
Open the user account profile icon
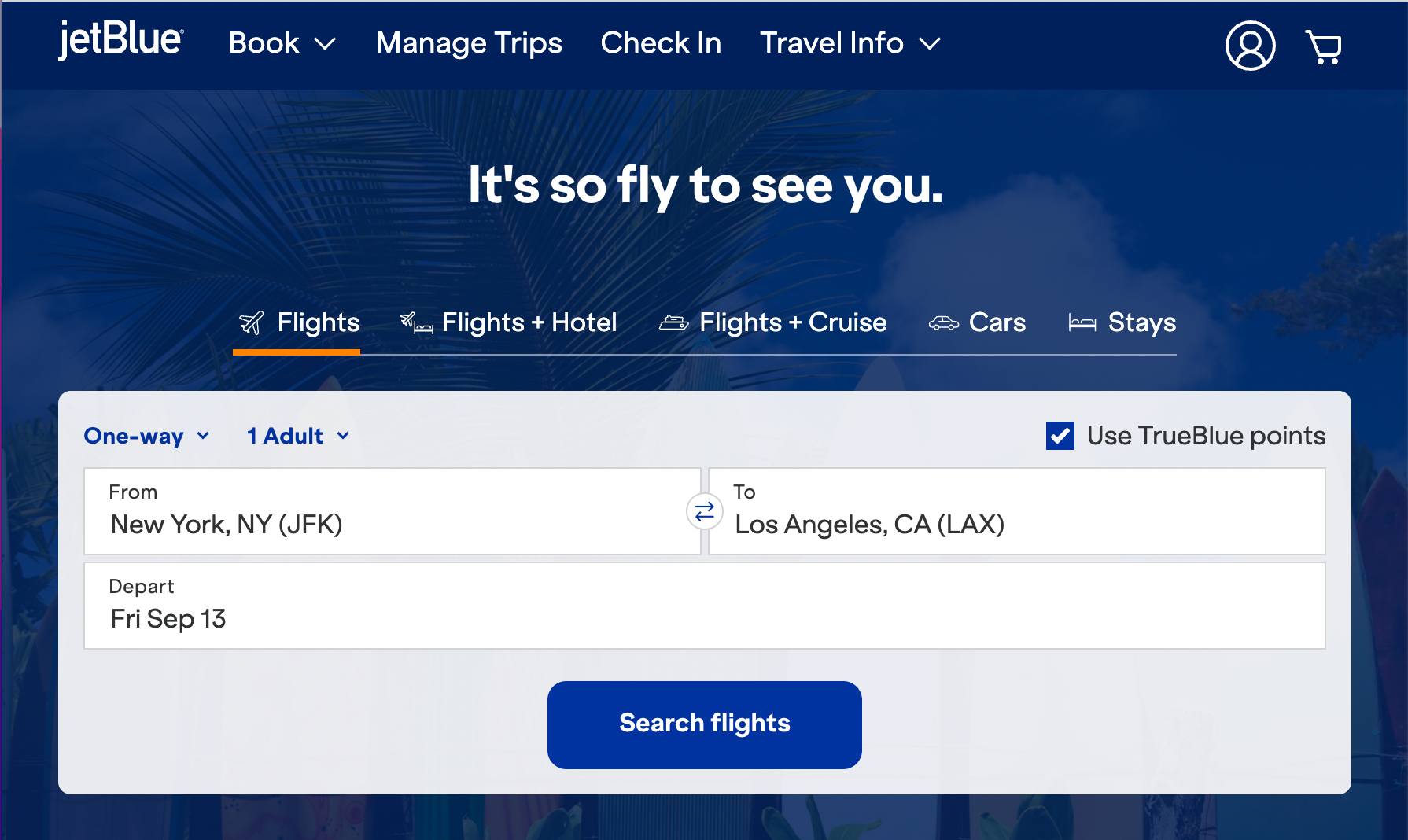pos(1250,46)
